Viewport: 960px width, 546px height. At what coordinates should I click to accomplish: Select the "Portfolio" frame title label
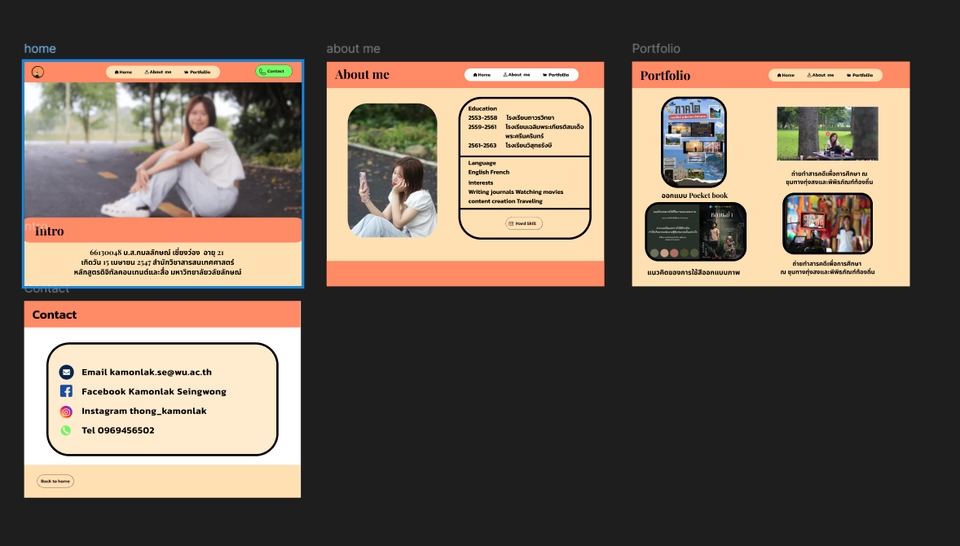pos(656,49)
